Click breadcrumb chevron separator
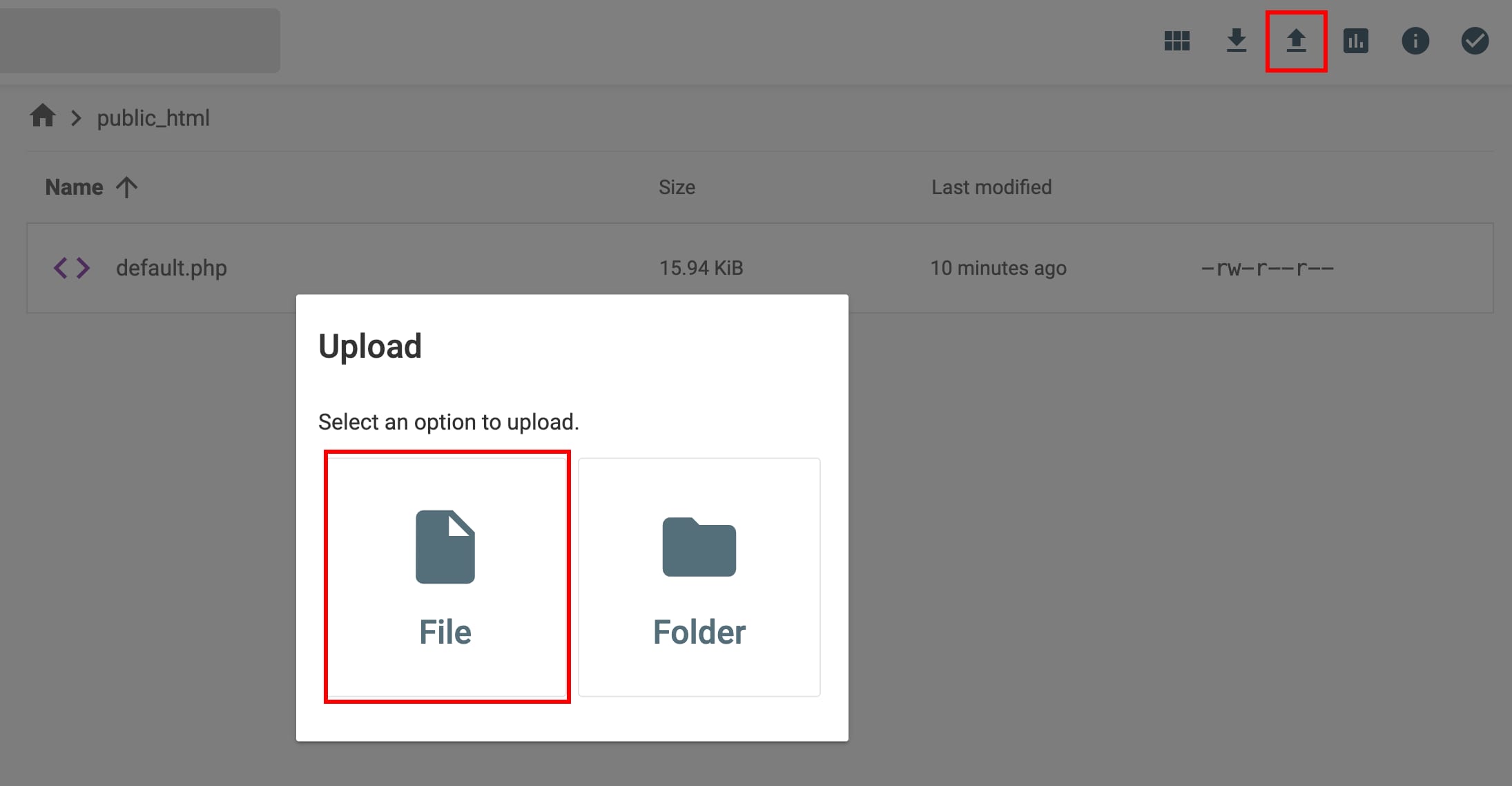 [76, 118]
